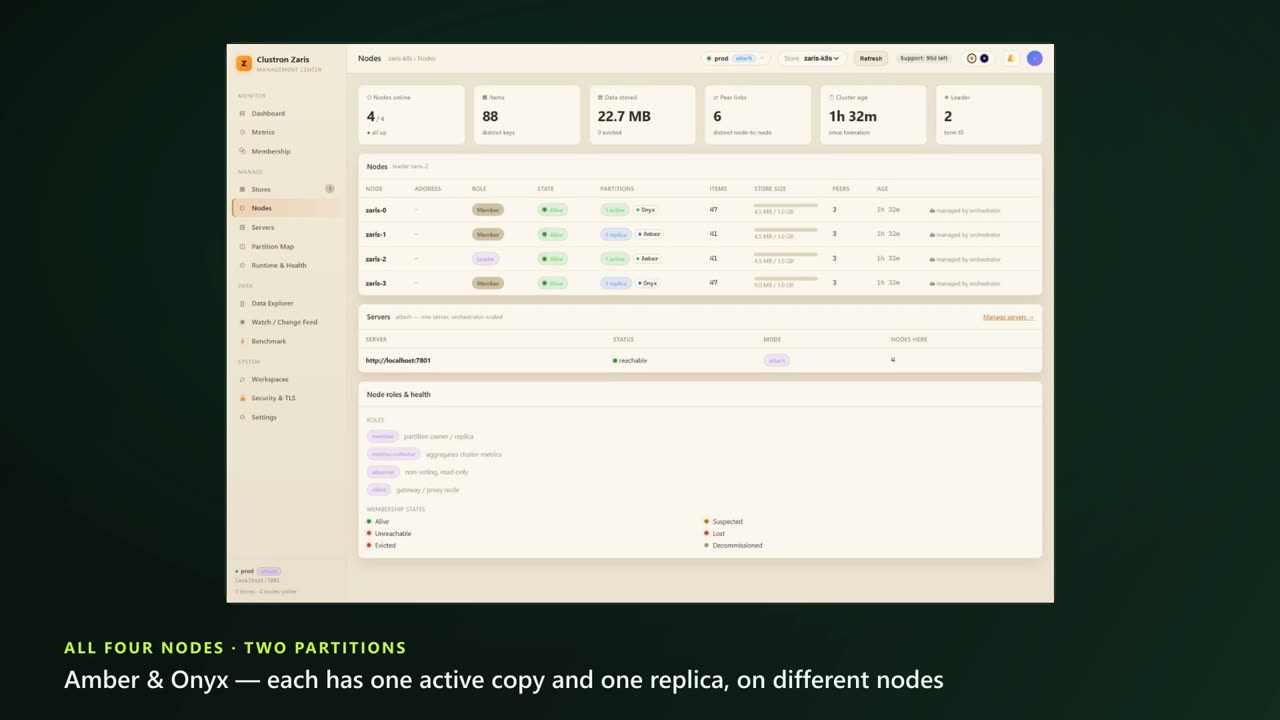
Task: Click the Security & TLS lock icon
Action: [242, 398]
